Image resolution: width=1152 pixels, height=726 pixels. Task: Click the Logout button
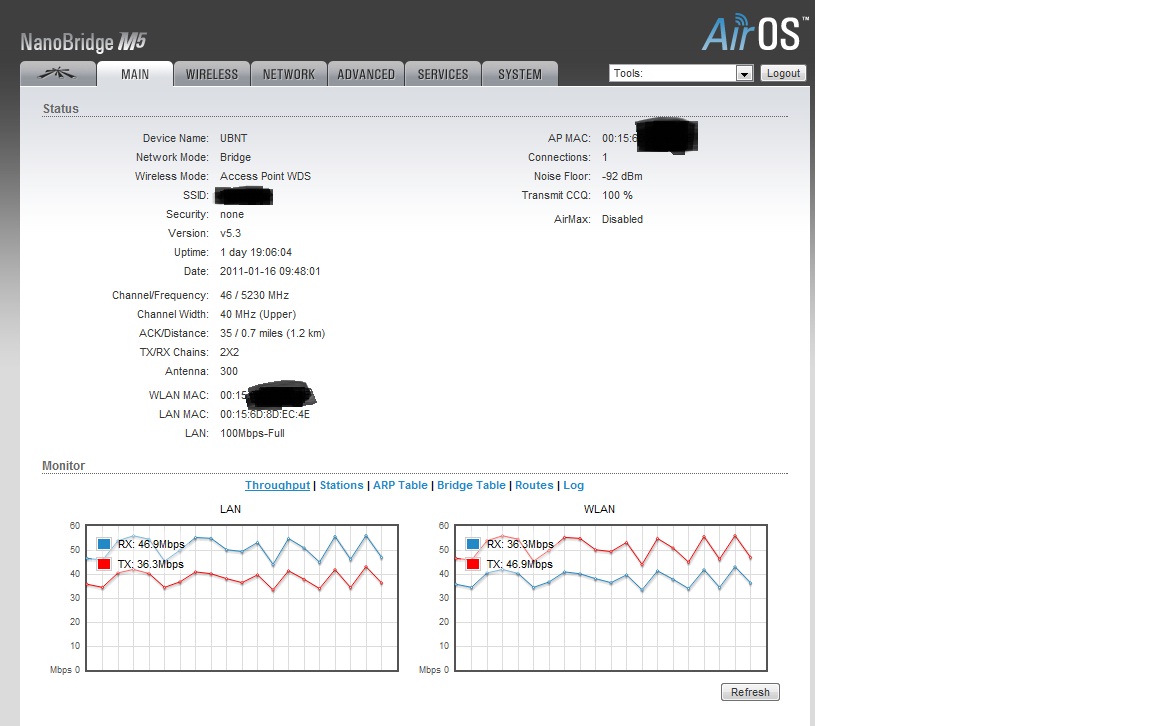coord(783,73)
